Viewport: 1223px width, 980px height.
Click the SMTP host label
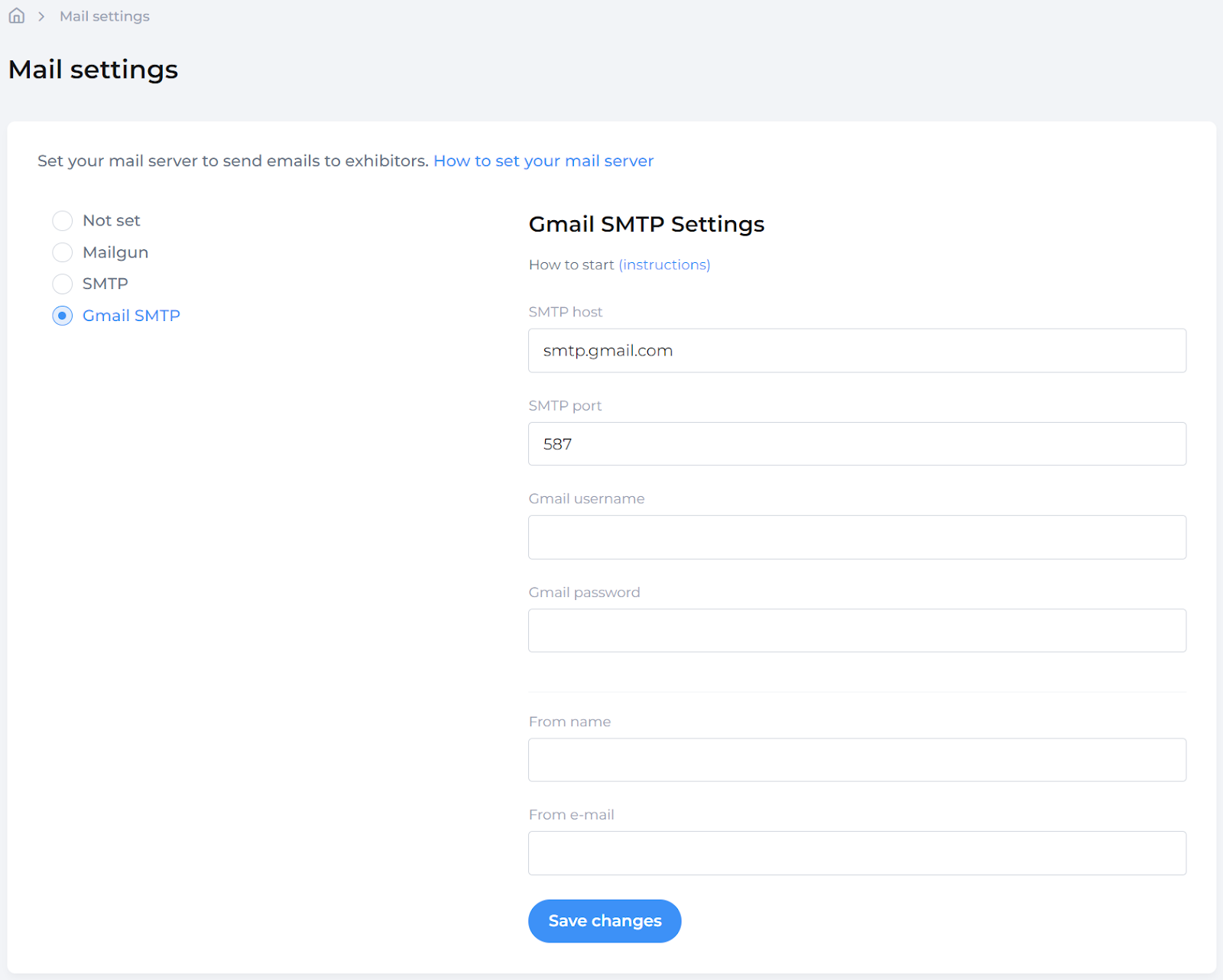click(566, 312)
